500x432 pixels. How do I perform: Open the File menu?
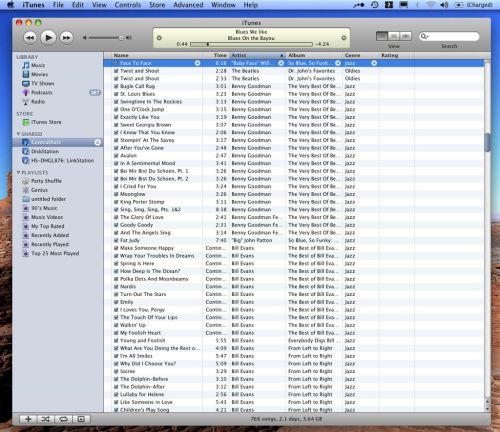[x=58, y=5]
